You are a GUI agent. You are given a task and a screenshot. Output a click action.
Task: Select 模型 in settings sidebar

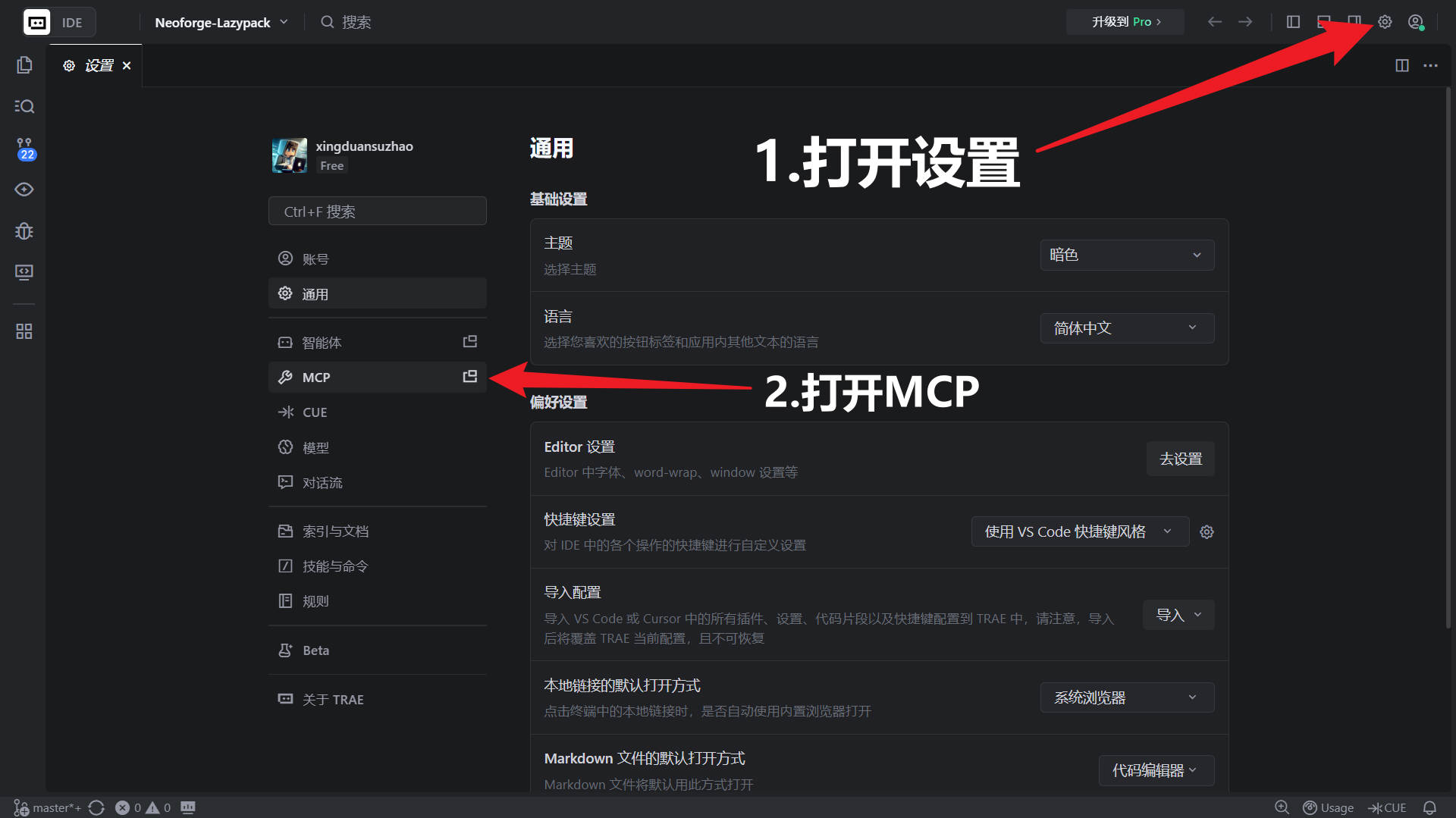[378, 447]
